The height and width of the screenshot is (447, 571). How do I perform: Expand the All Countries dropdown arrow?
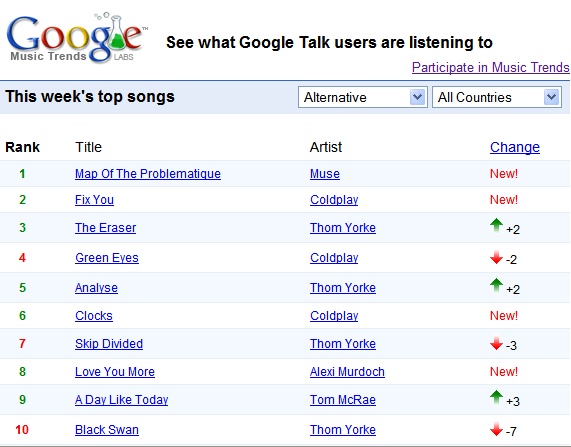(x=552, y=97)
